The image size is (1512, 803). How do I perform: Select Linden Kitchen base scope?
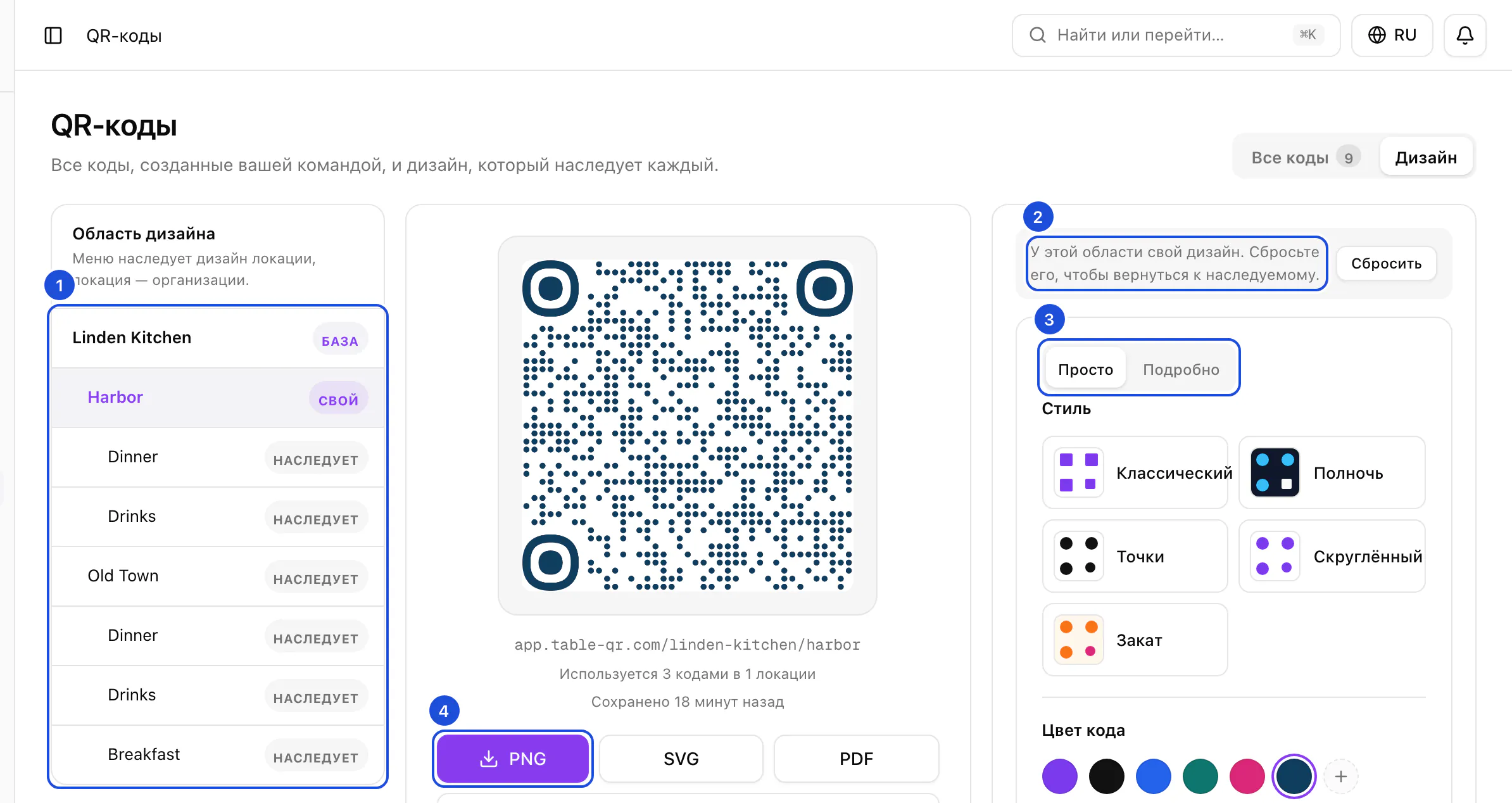(218, 338)
